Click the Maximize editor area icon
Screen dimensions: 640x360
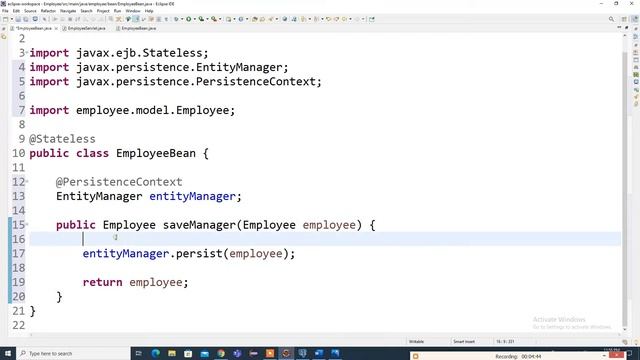(x=627, y=28)
